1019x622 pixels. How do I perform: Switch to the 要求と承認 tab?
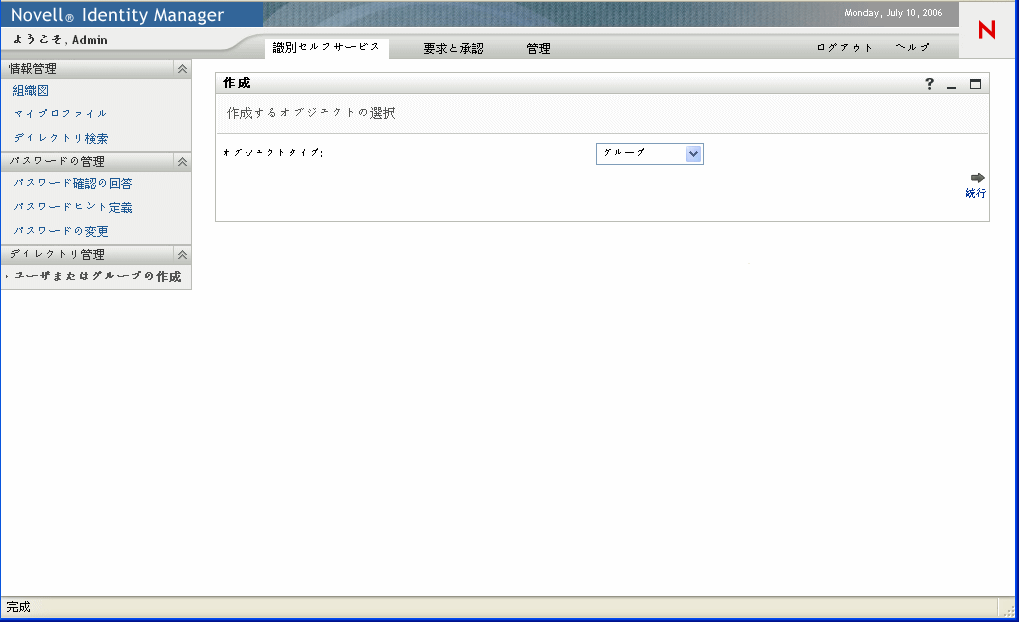click(455, 47)
